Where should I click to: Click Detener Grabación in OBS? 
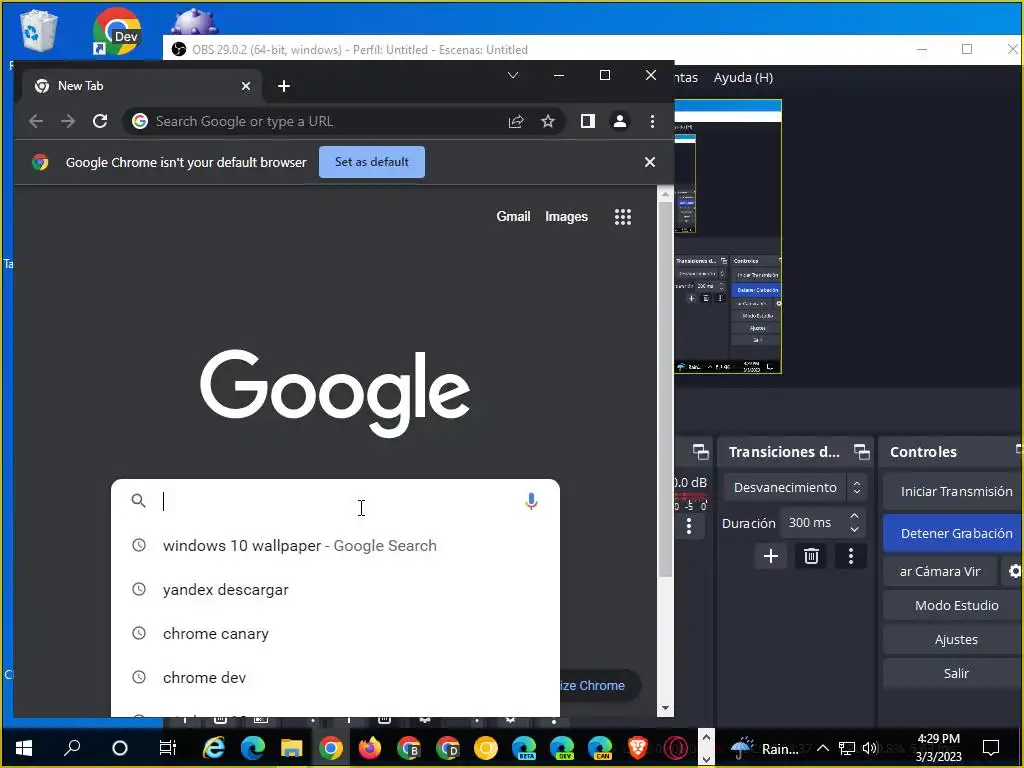(x=955, y=533)
